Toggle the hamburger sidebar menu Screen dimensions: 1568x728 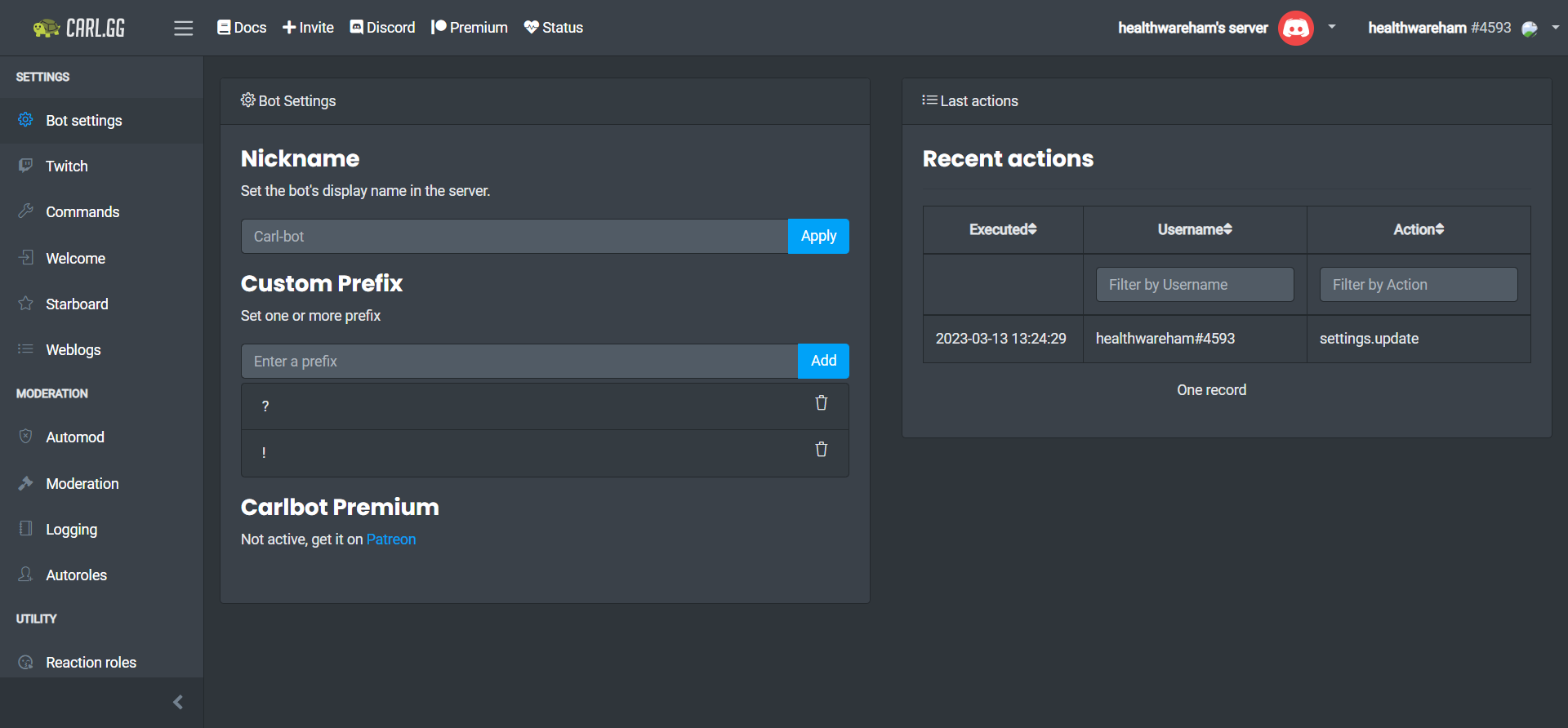[184, 28]
